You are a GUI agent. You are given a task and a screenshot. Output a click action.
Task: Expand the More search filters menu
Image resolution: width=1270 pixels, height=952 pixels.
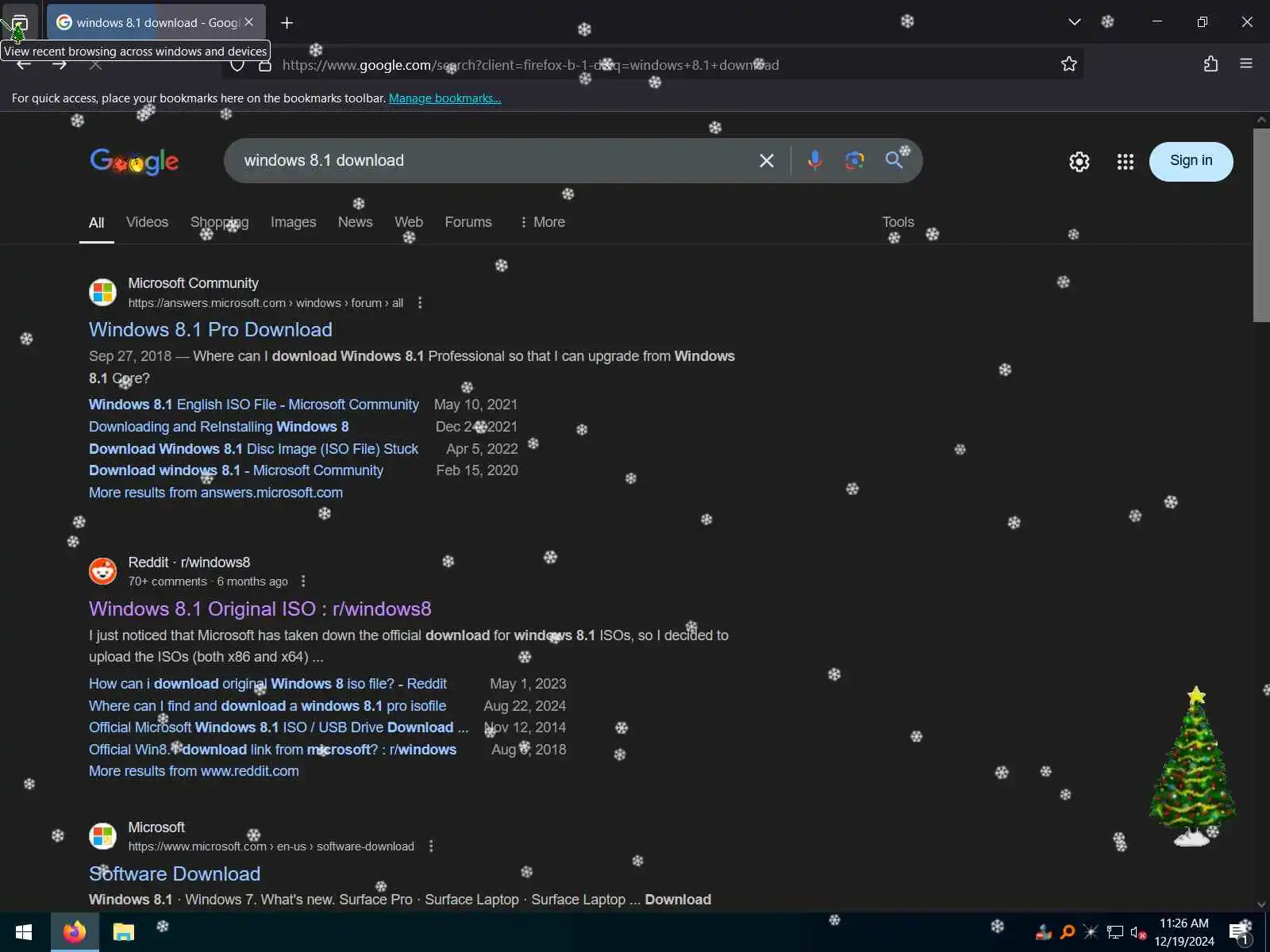(x=542, y=222)
